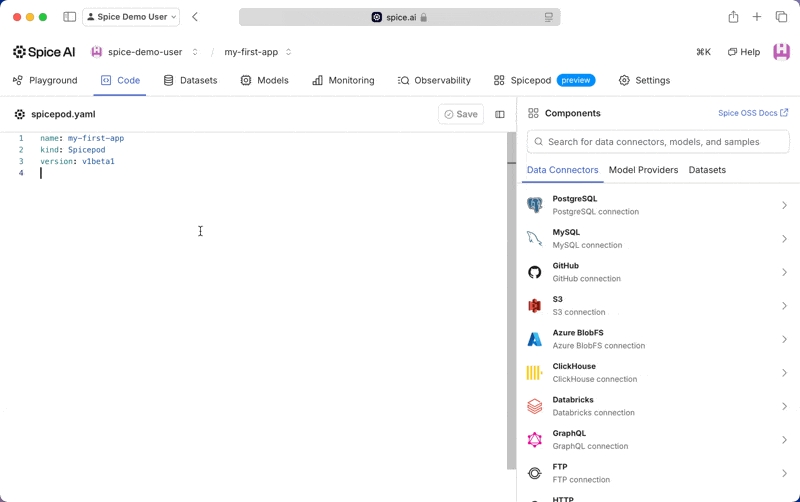Viewport: 800px width, 502px height.
Task: Select the PostgreSQL connector icon
Action: [535, 205]
